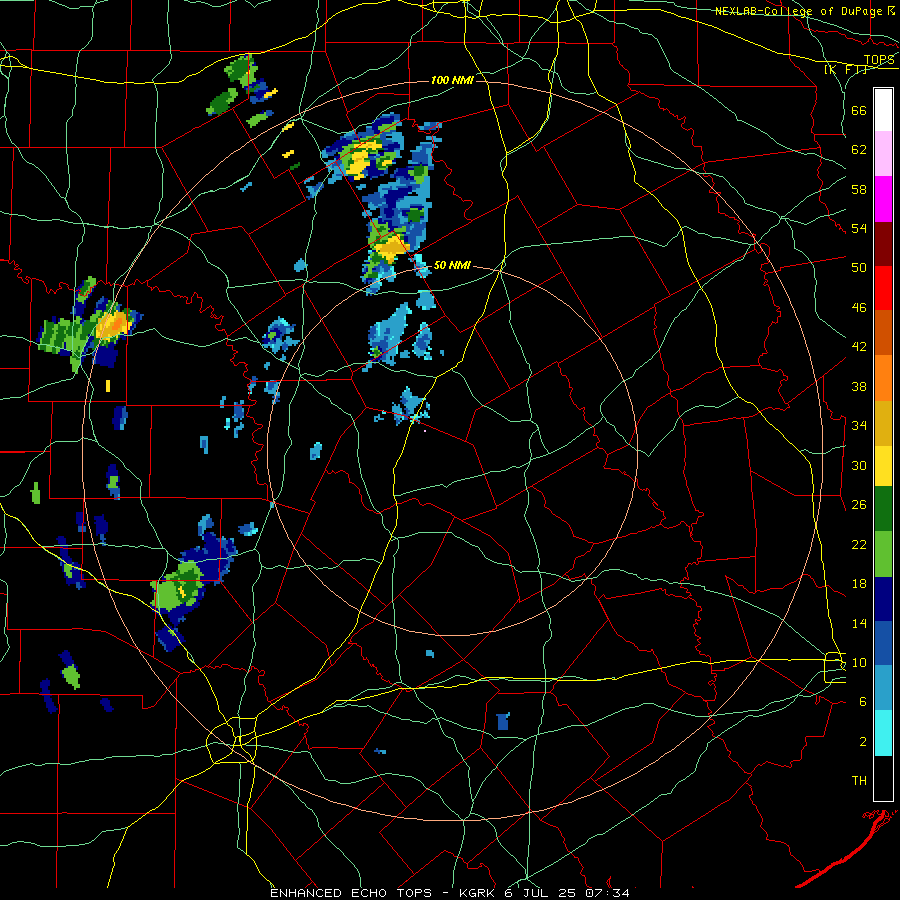This screenshot has height=900, width=900.
Task: Click the white swatch in the tops legend
Action: coord(883,110)
